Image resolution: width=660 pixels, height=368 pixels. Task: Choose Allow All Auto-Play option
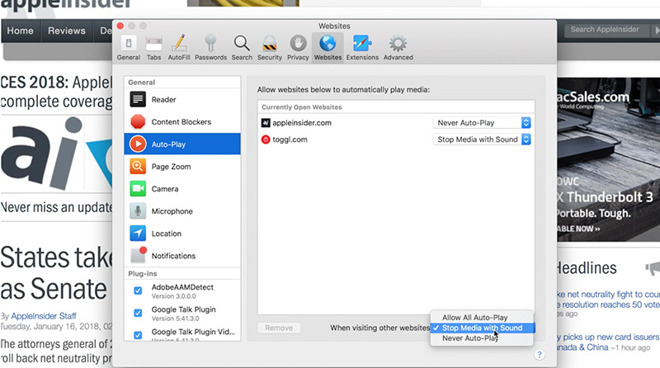(x=482, y=317)
